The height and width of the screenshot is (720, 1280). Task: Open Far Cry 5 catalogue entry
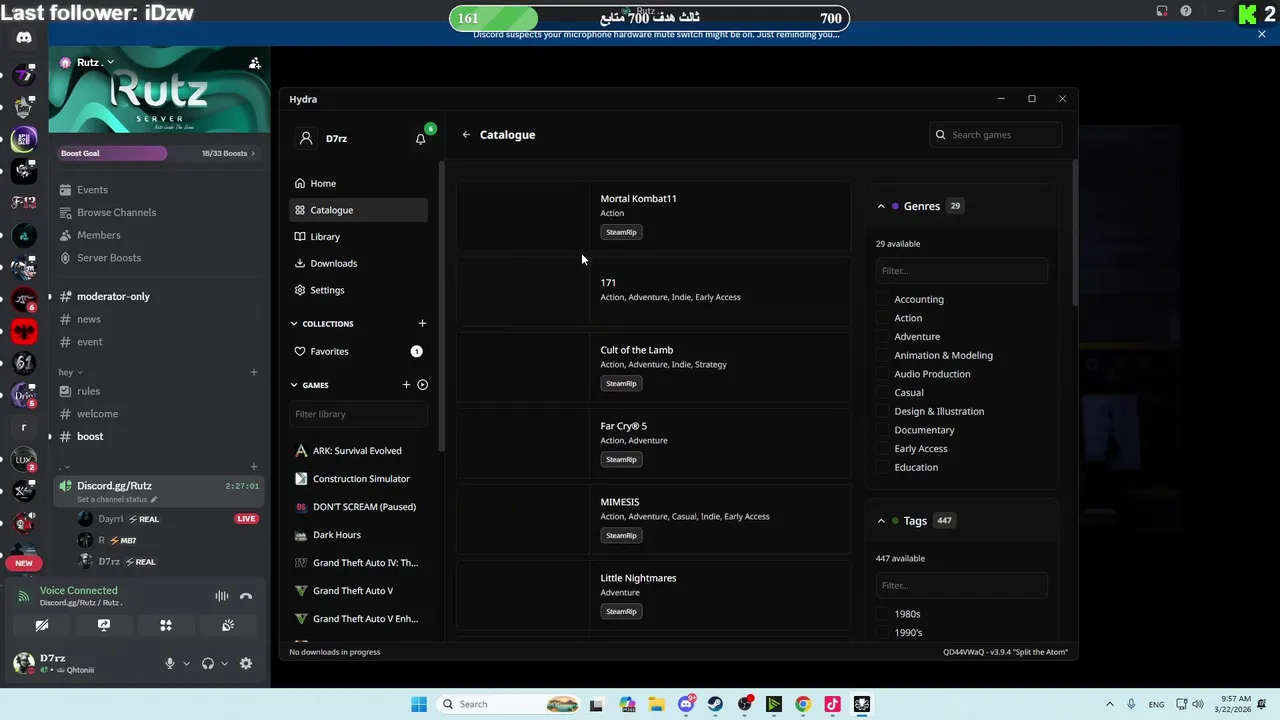coord(654,443)
